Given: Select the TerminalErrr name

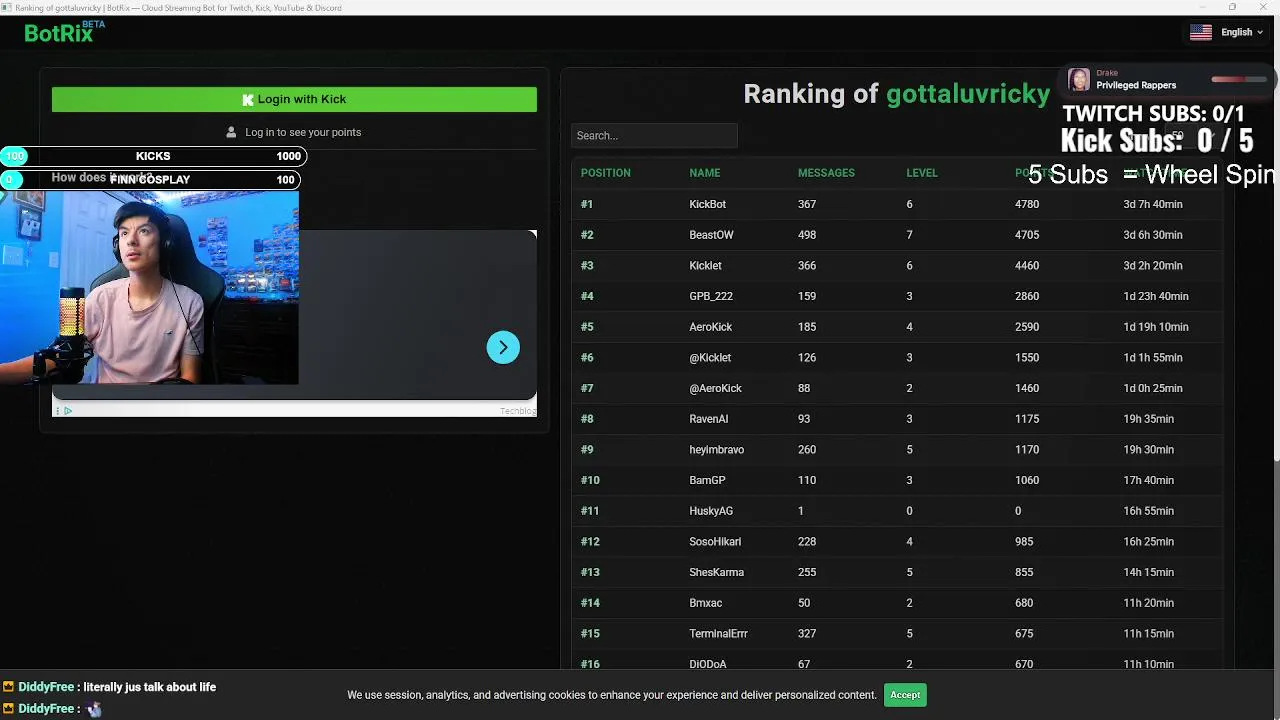Looking at the screenshot, I should 719,634.
